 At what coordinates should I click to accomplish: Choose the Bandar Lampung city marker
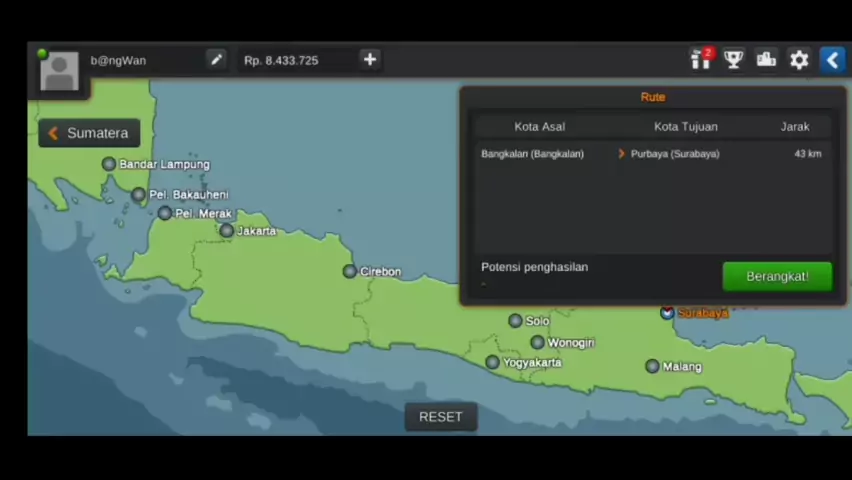coord(109,164)
